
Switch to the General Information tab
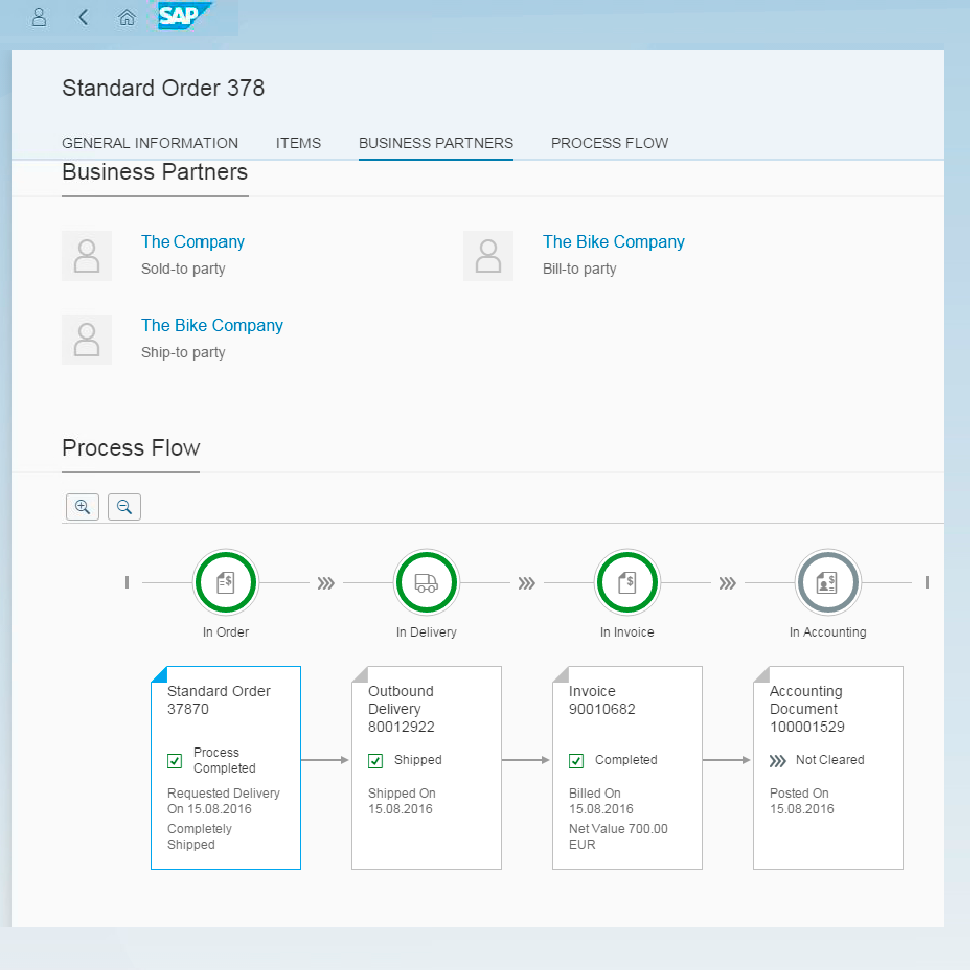pos(150,143)
